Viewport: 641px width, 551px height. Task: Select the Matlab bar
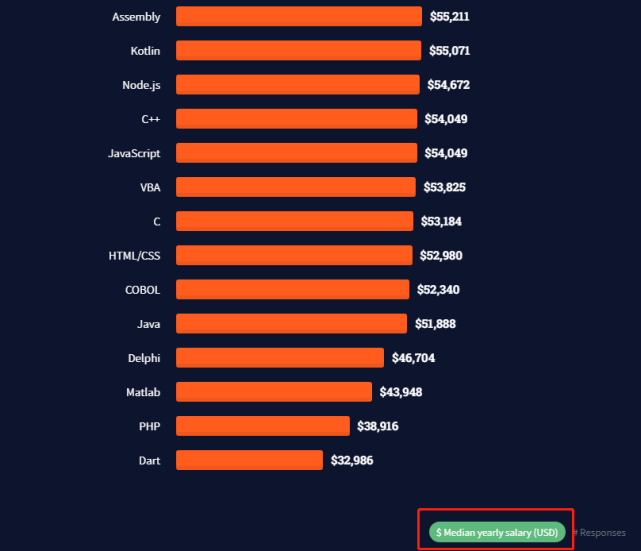[x=273, y=391]
